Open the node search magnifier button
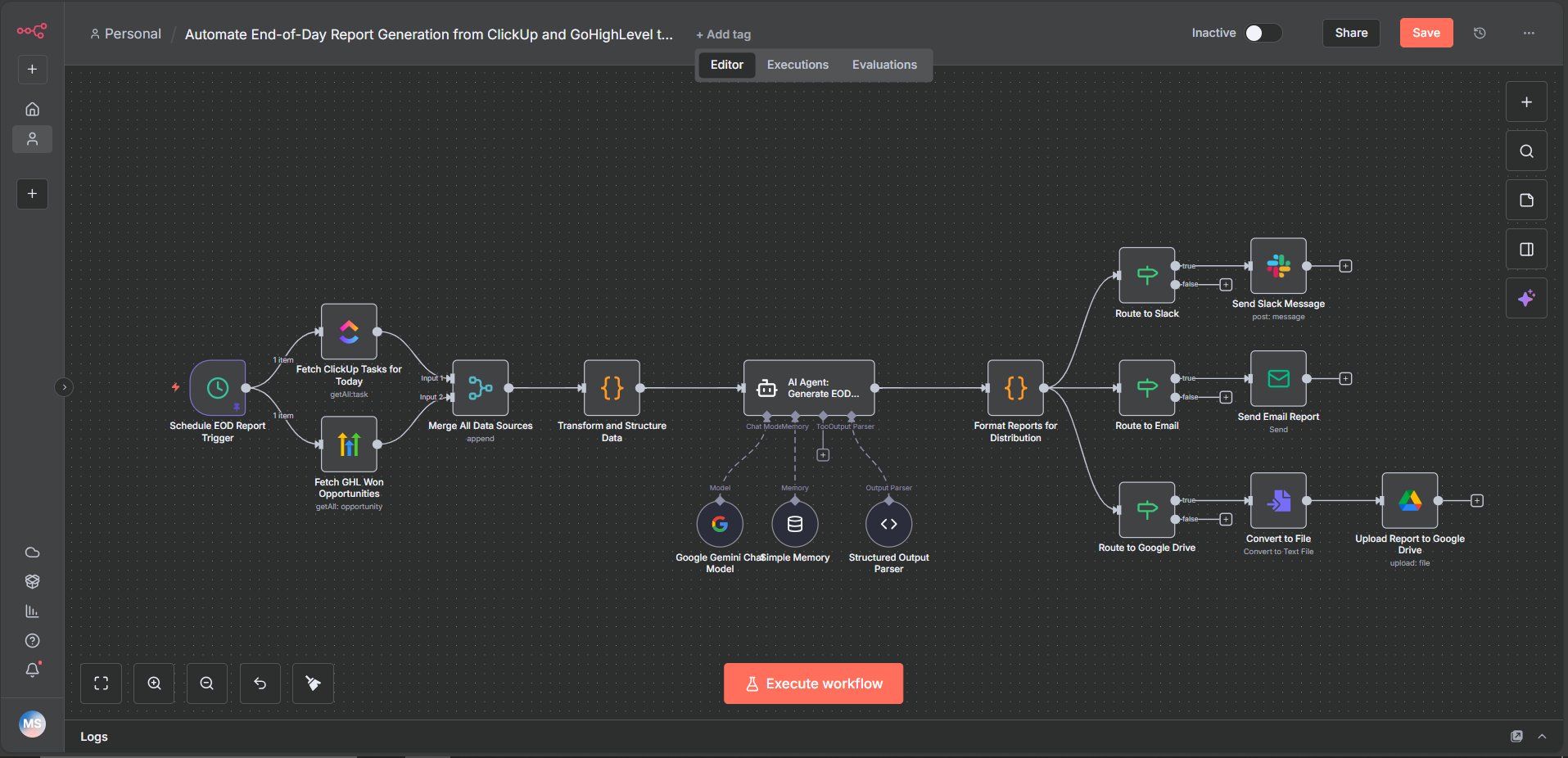 click(x=1526, y=151)
